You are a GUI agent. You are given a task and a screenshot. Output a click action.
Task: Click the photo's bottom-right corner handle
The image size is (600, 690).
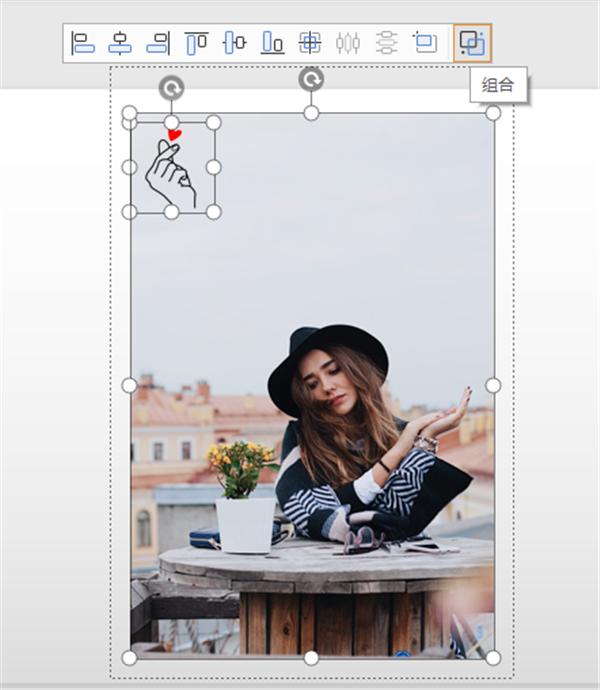pyautogui.click(x=493, y=658)
